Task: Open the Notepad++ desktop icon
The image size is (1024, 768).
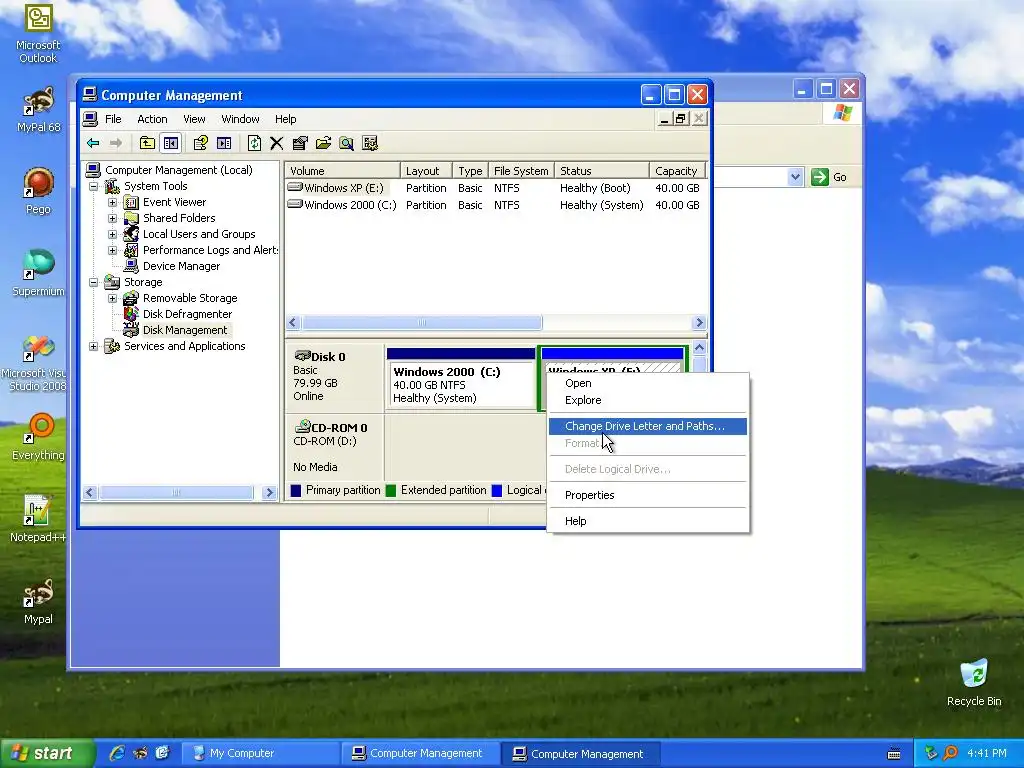Action: [38, 519]
